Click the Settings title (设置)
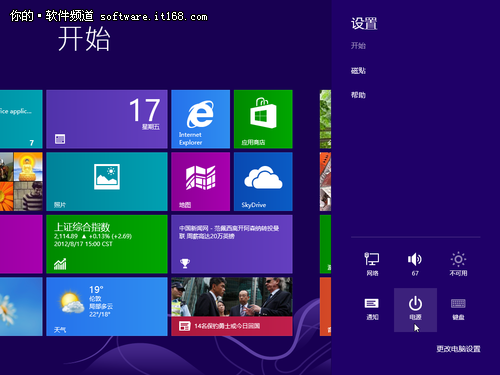 [364, 24]
